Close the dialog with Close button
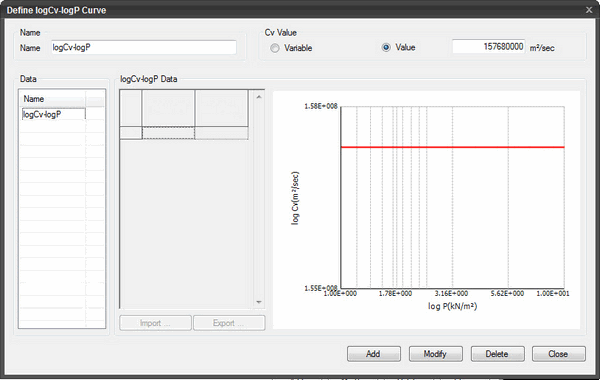600x380 pixels. 559,354
